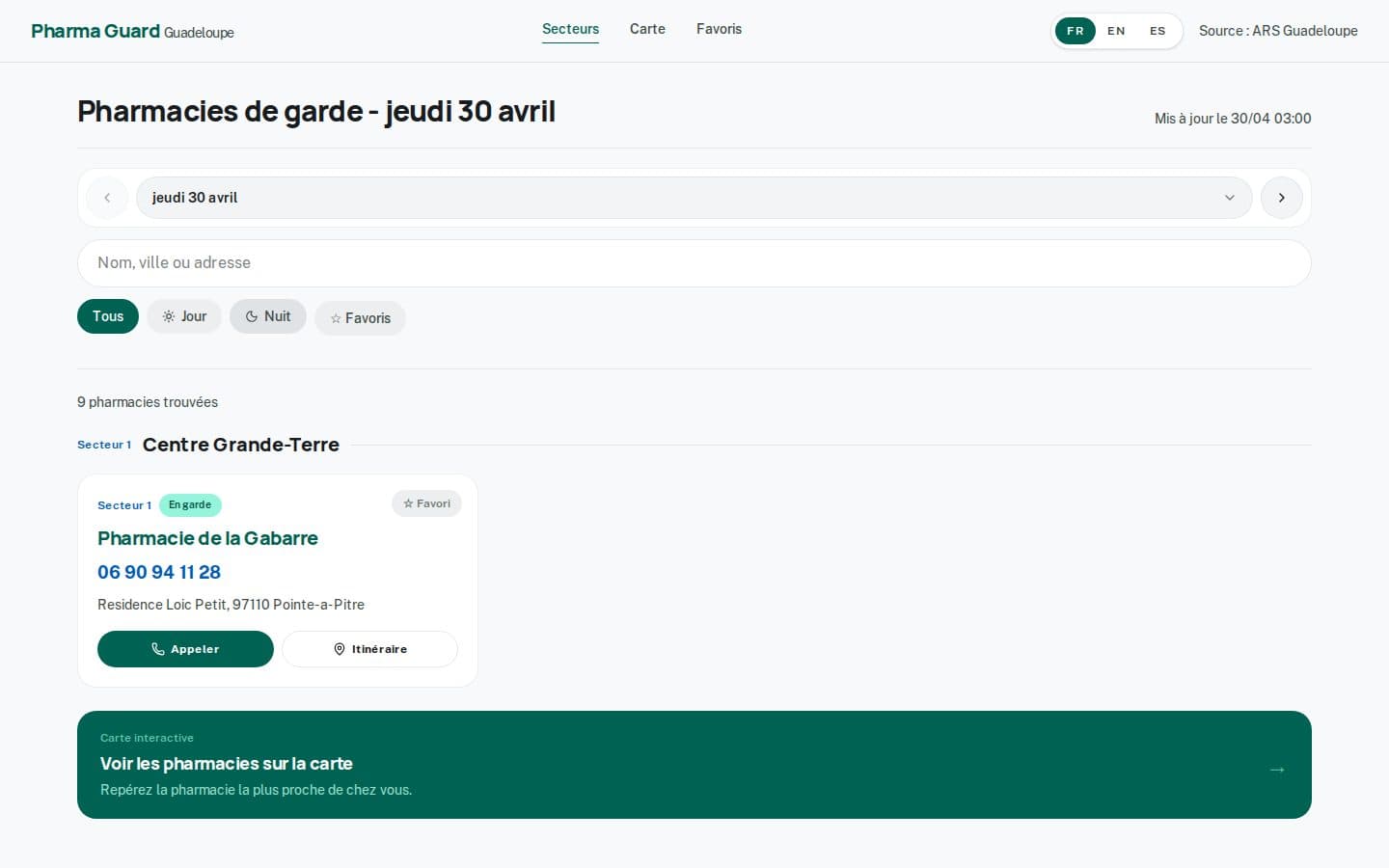This screenshot has height=868, width=1389.
Task: Mark Pharmacie de la Gabarre as Favori
Action: tap(426, 503)
